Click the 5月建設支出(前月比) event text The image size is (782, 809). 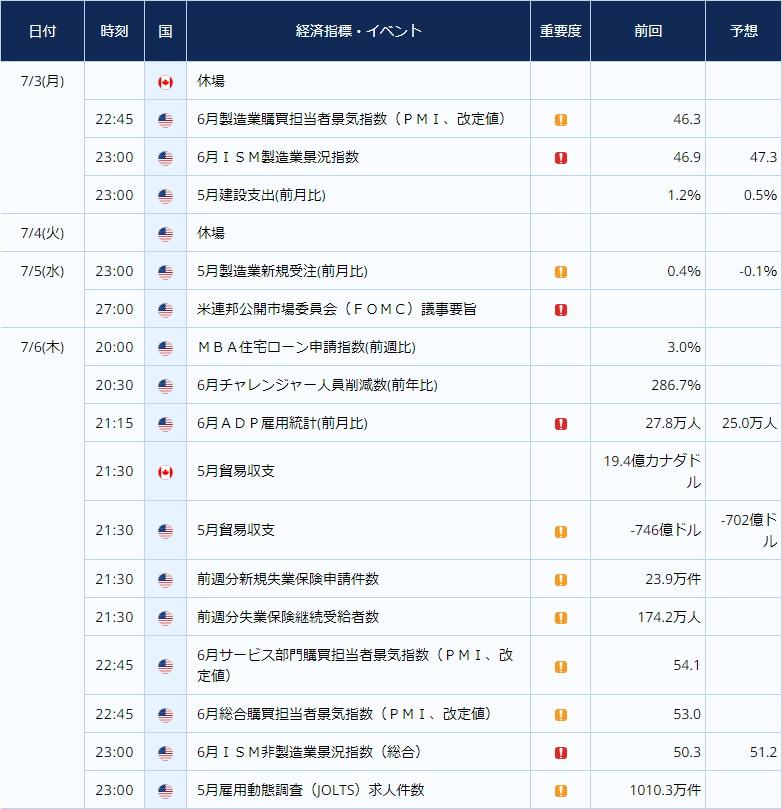tap(261, 196)
